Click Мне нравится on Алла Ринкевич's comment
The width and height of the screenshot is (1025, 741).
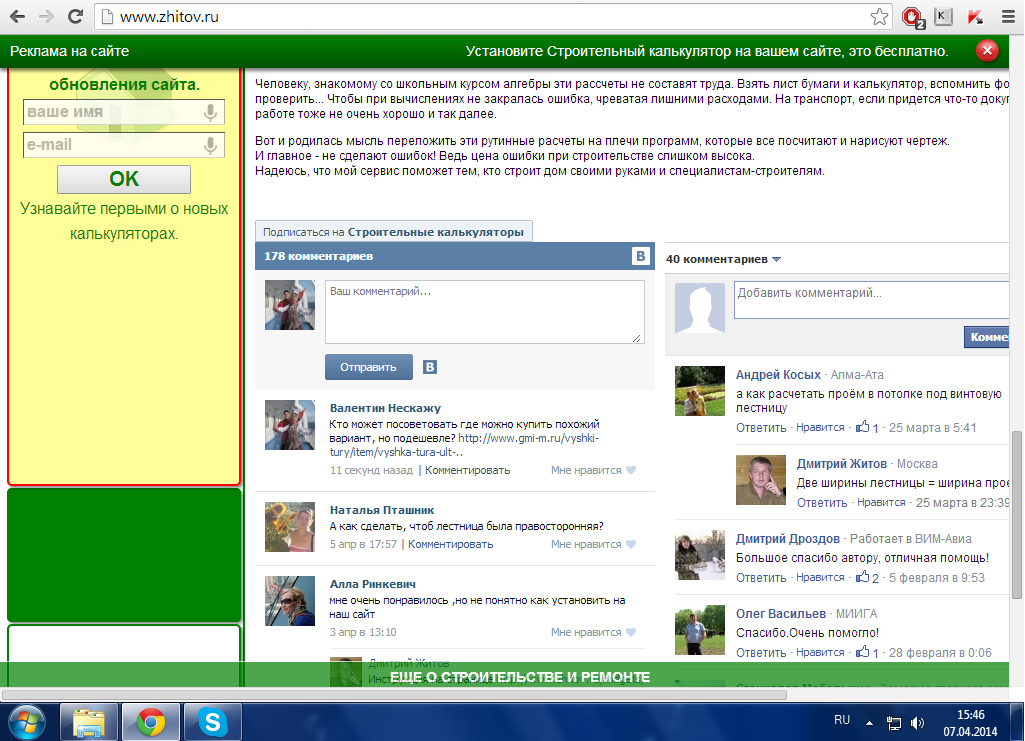[x=586, y=633]
